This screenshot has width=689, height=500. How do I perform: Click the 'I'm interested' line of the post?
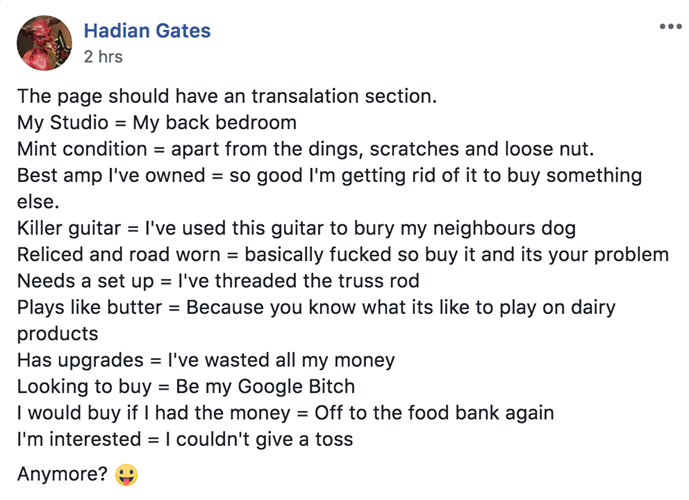coord(185,439)
